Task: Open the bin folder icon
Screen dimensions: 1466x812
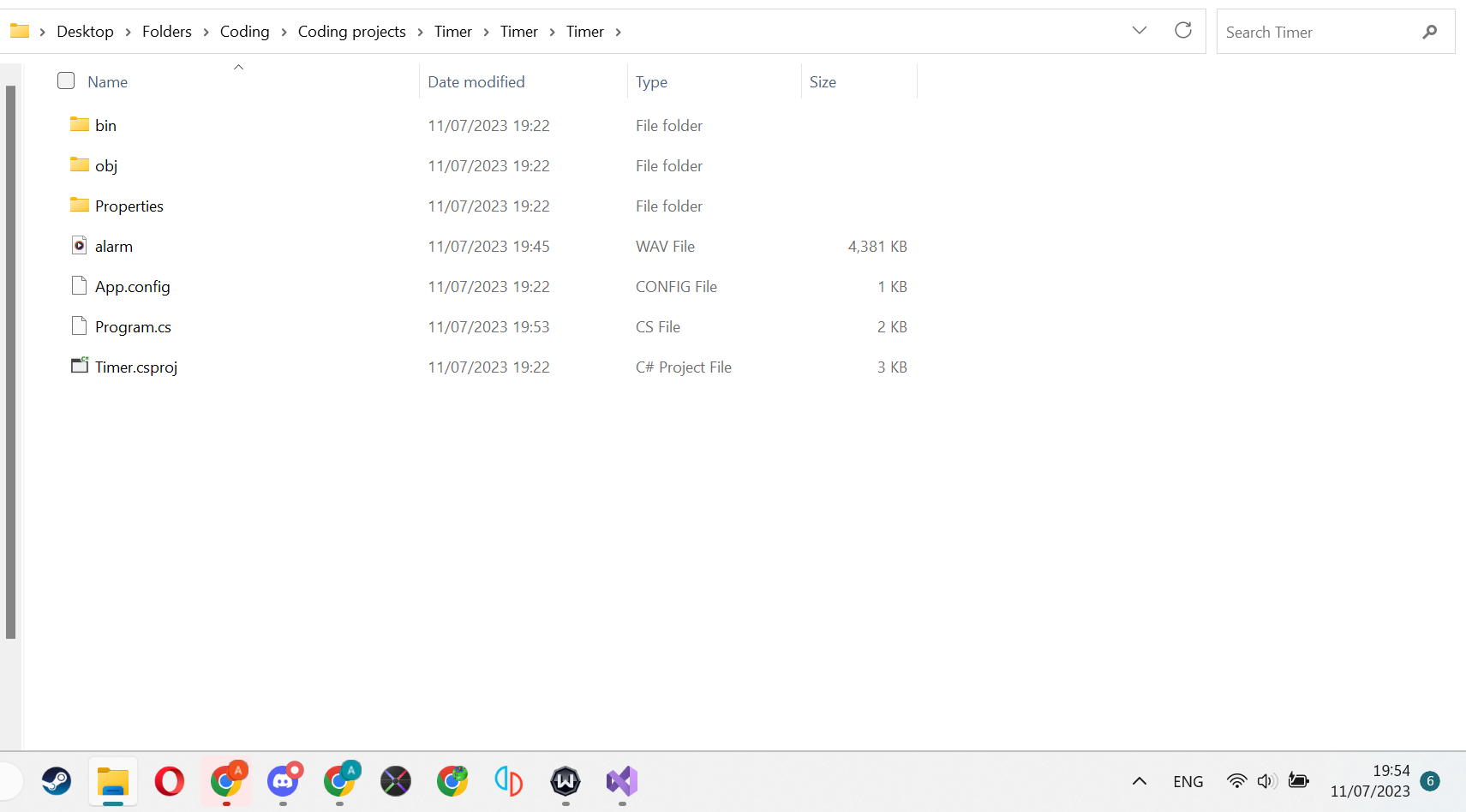Action: coord(80,124)
